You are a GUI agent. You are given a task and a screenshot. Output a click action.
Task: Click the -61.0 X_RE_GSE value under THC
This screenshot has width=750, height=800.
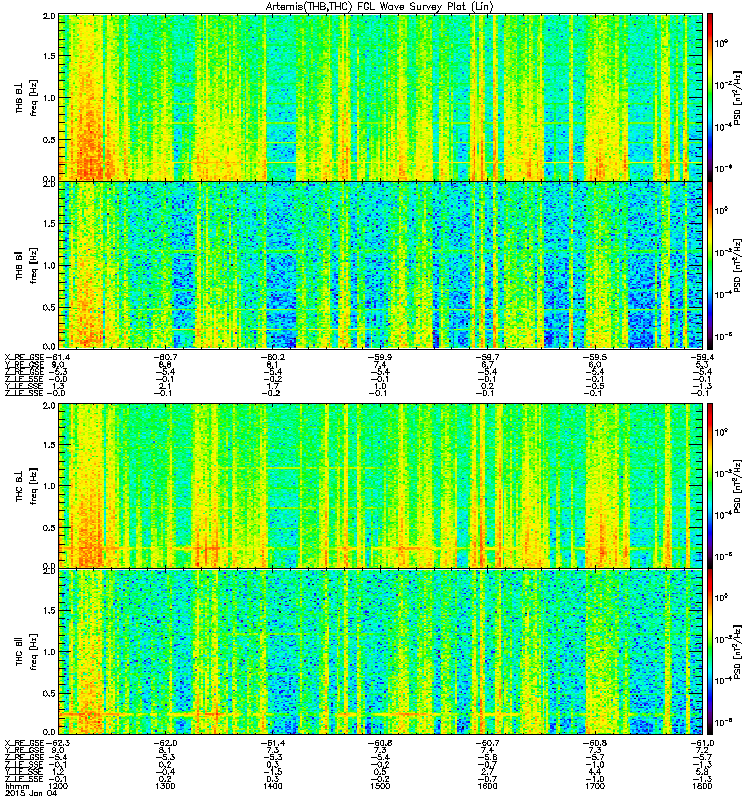pos(702,743)
